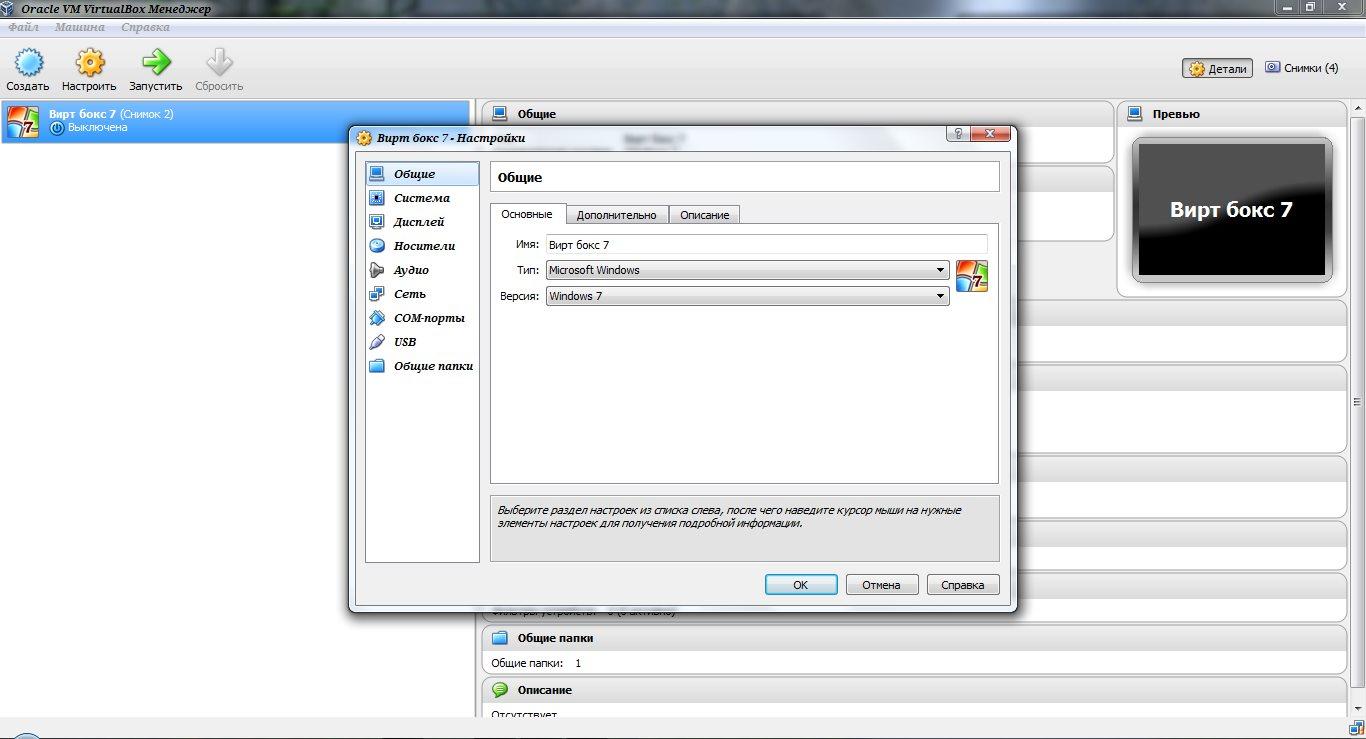Click the Детали view button
The width and height of the screenshot is (1366, 739).
[x=1217, y=68]
